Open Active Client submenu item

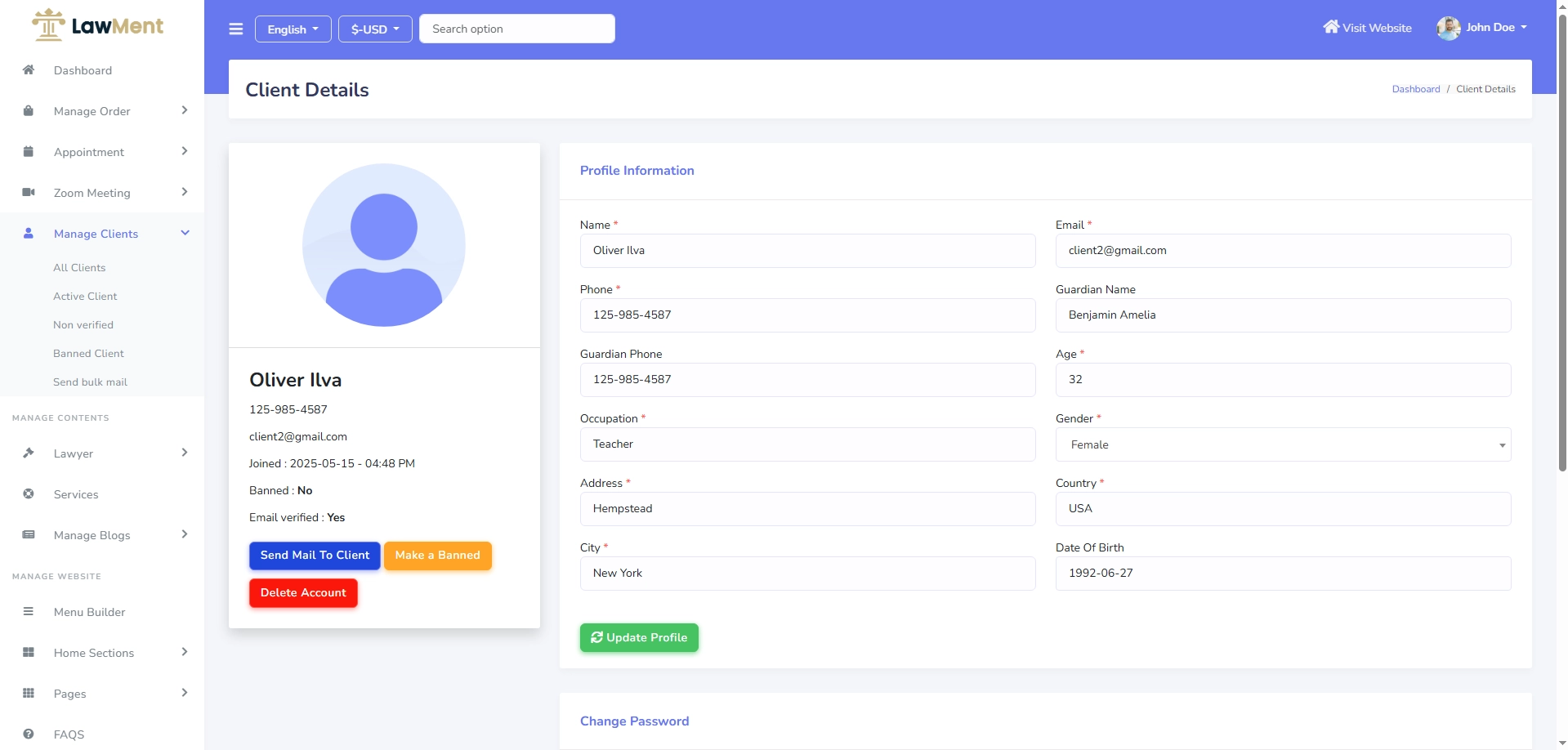[85, 296]
